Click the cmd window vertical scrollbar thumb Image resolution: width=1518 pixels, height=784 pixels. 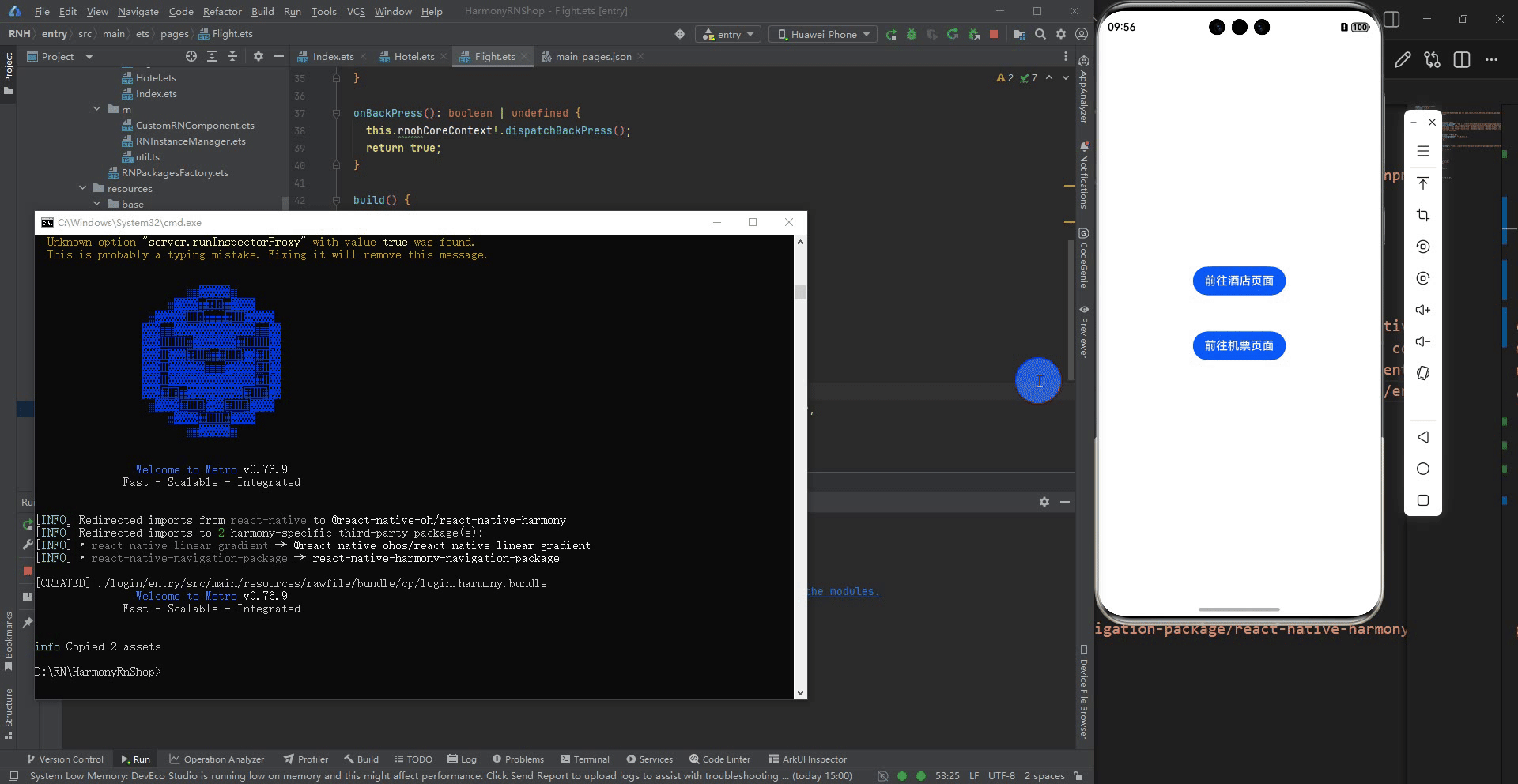pyautogui.click(x=800, y=292)
